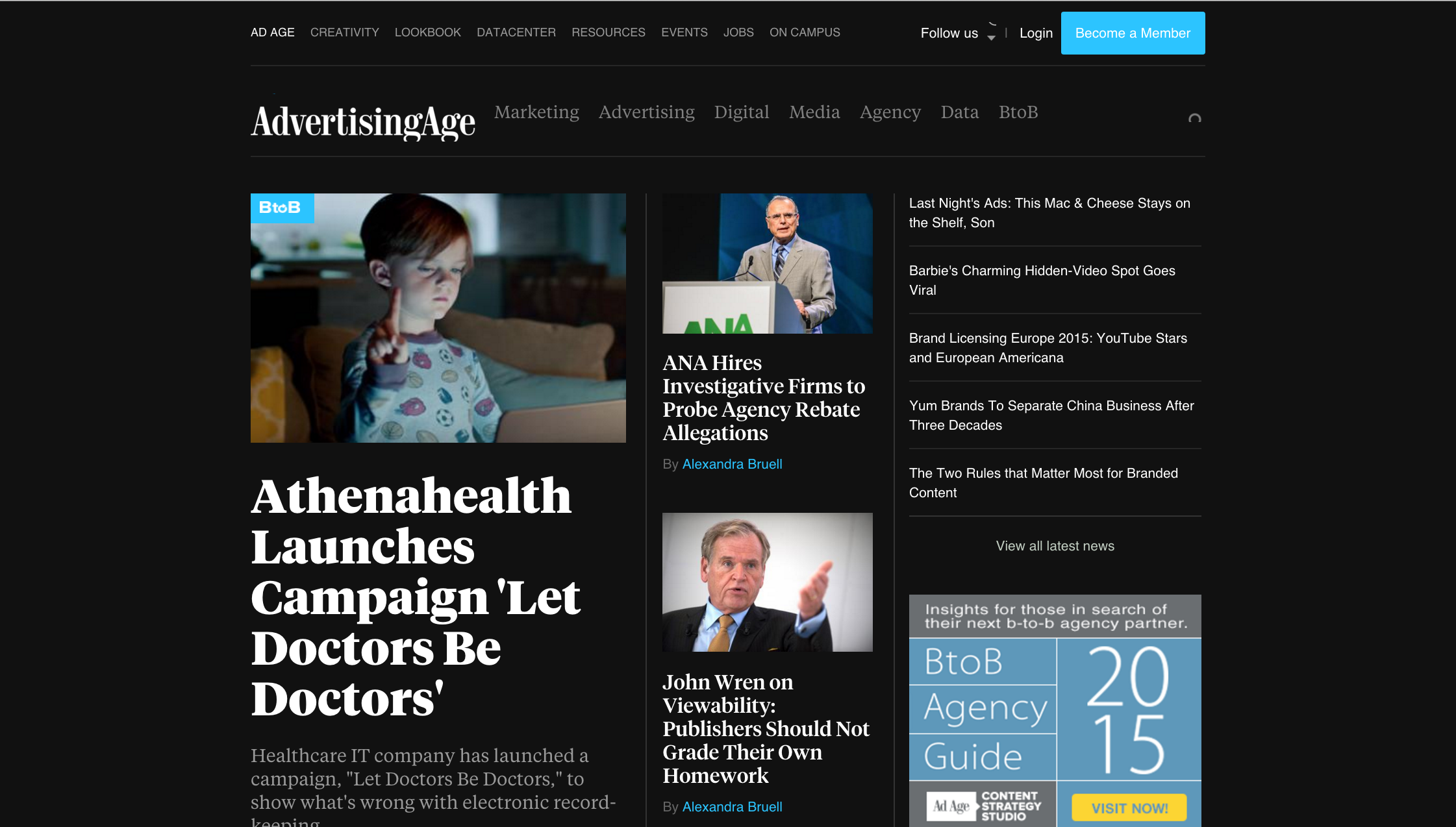Click the Visit Now! yellow button
This screenshot has height=827, width=1456.
[x=1129, y=808]
